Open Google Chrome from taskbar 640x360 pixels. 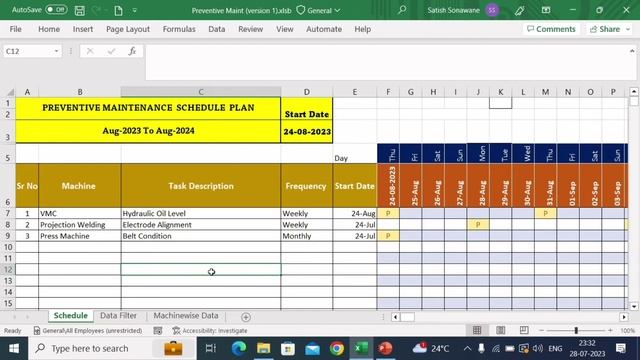(337, 349)
